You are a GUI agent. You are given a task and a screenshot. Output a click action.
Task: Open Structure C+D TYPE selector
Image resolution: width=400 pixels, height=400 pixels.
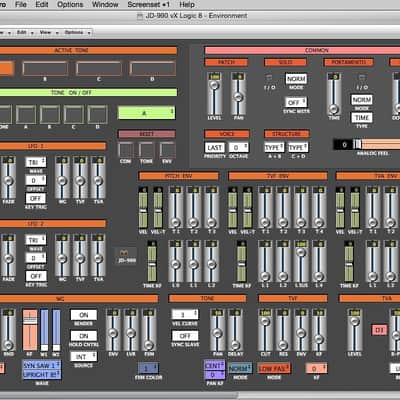click(x=298, y=147)
